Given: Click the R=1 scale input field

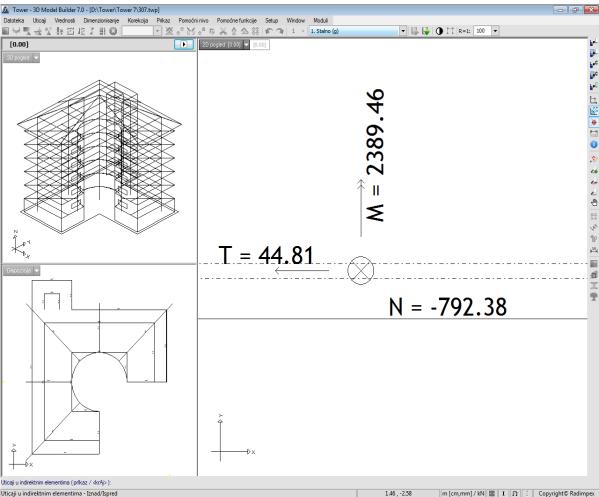Looking at the screenshot, I should click(482, 31).
